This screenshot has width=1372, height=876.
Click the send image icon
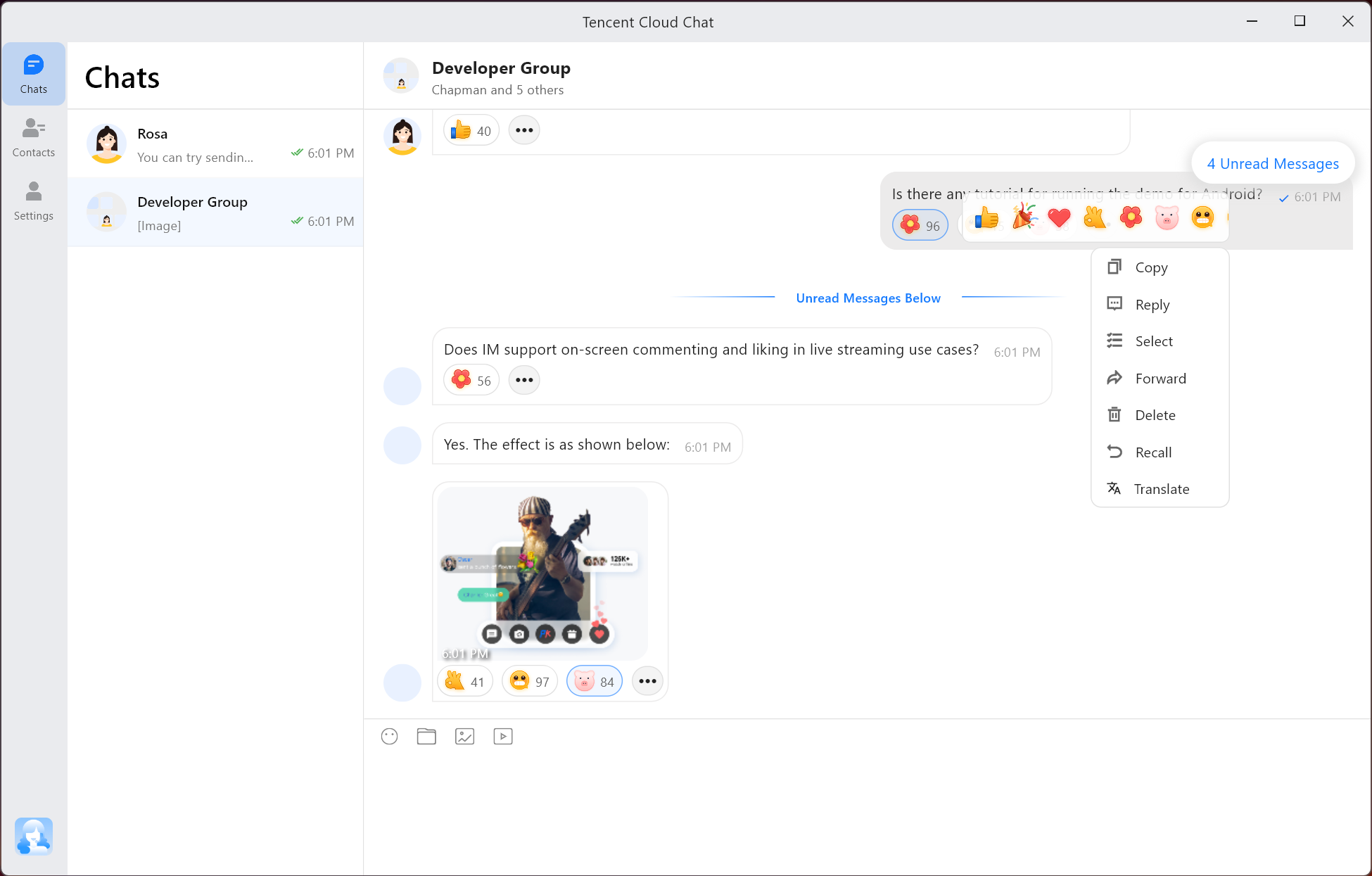[x=464, y=736]
